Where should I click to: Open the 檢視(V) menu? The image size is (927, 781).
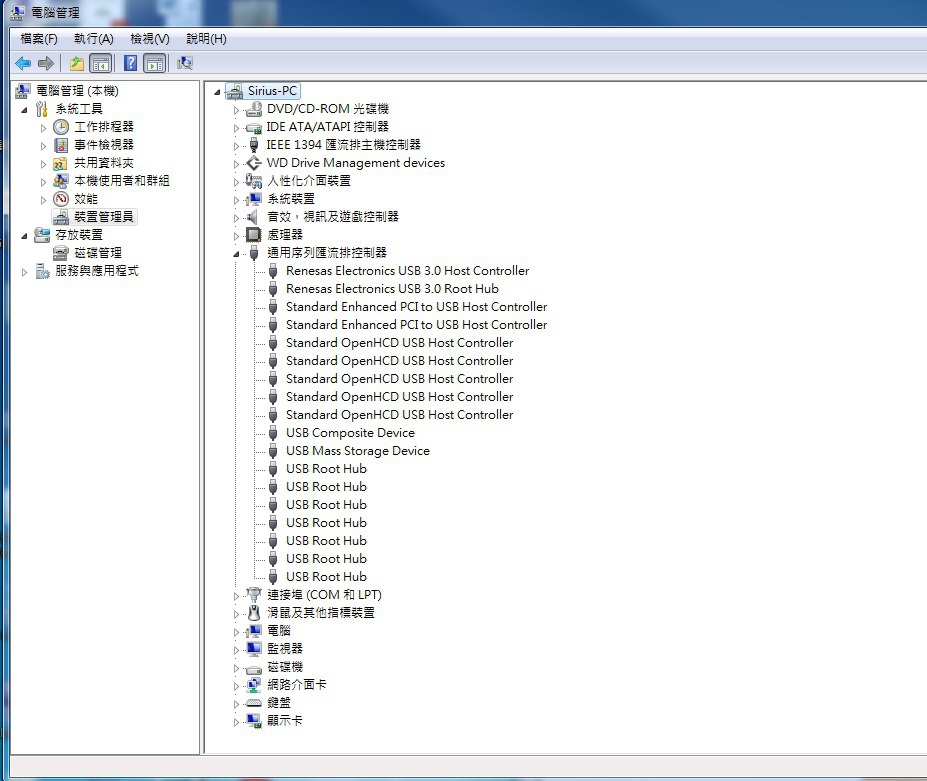tap(150, 39)
